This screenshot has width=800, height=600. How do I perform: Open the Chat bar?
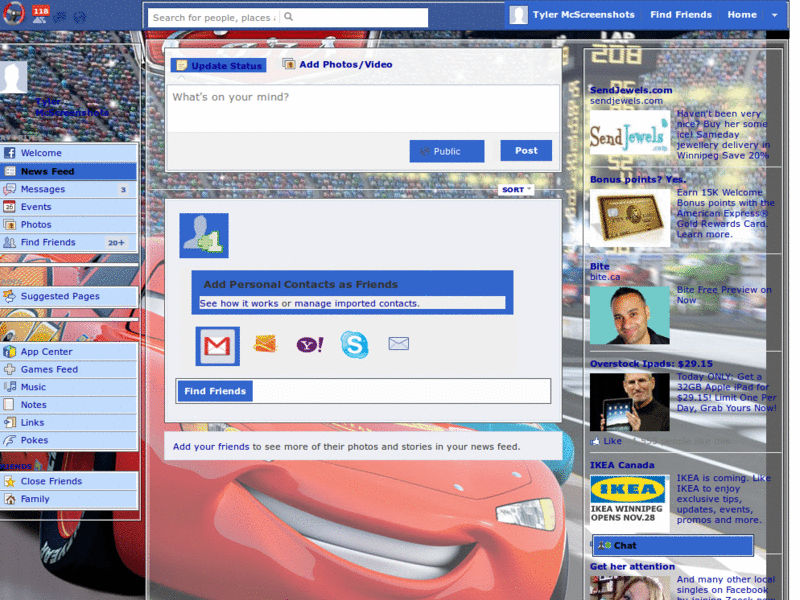click(x=673, y=545)
